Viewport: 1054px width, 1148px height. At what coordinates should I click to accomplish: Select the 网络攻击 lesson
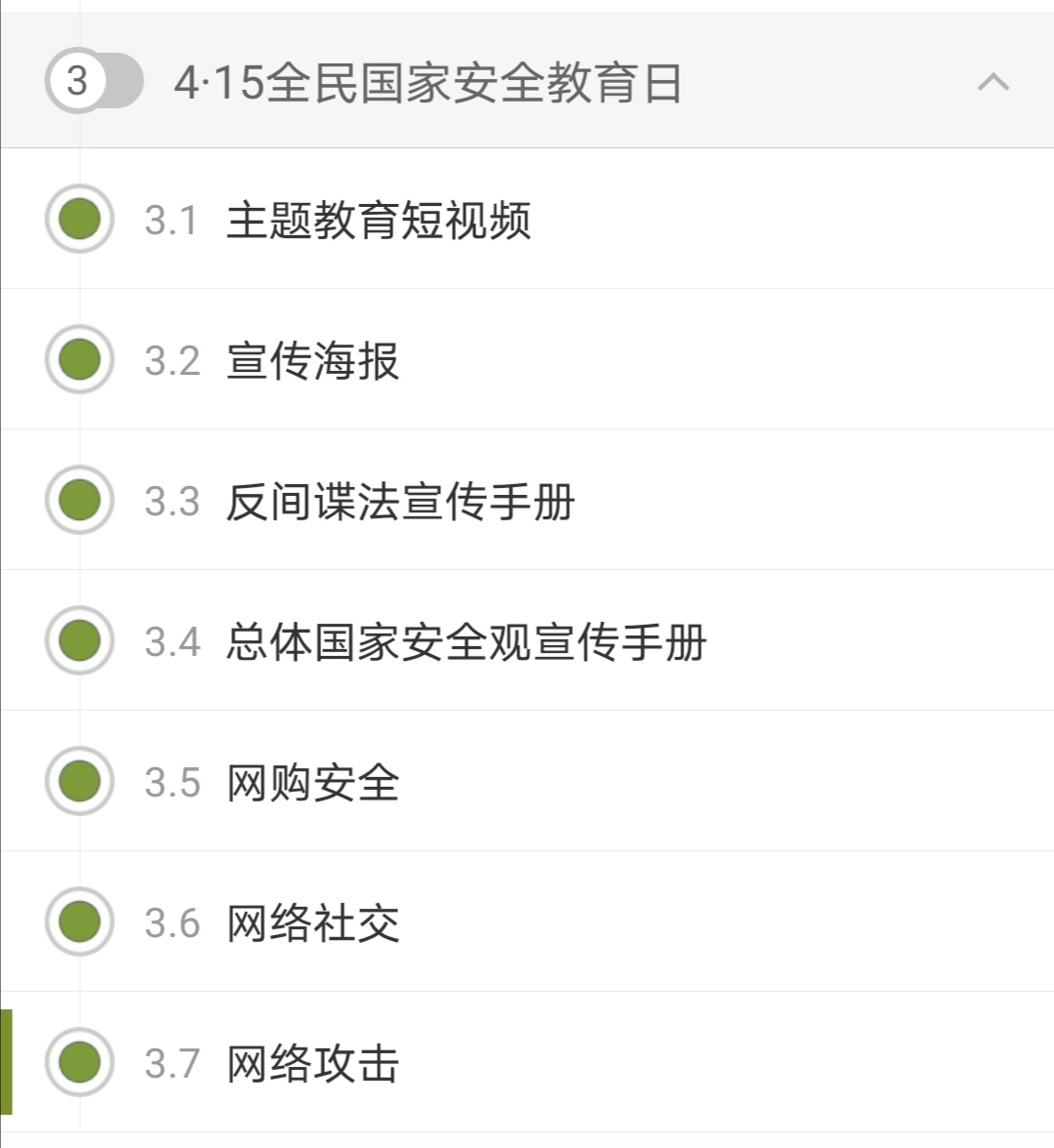tap(313, 1064)
